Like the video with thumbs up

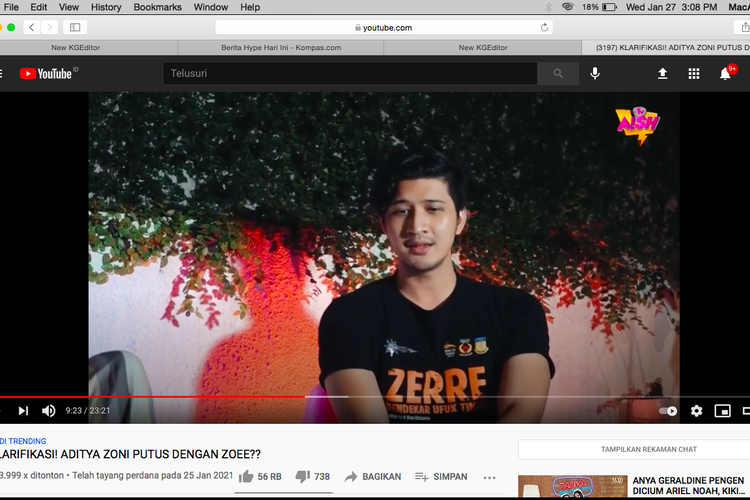click(246, 477)
